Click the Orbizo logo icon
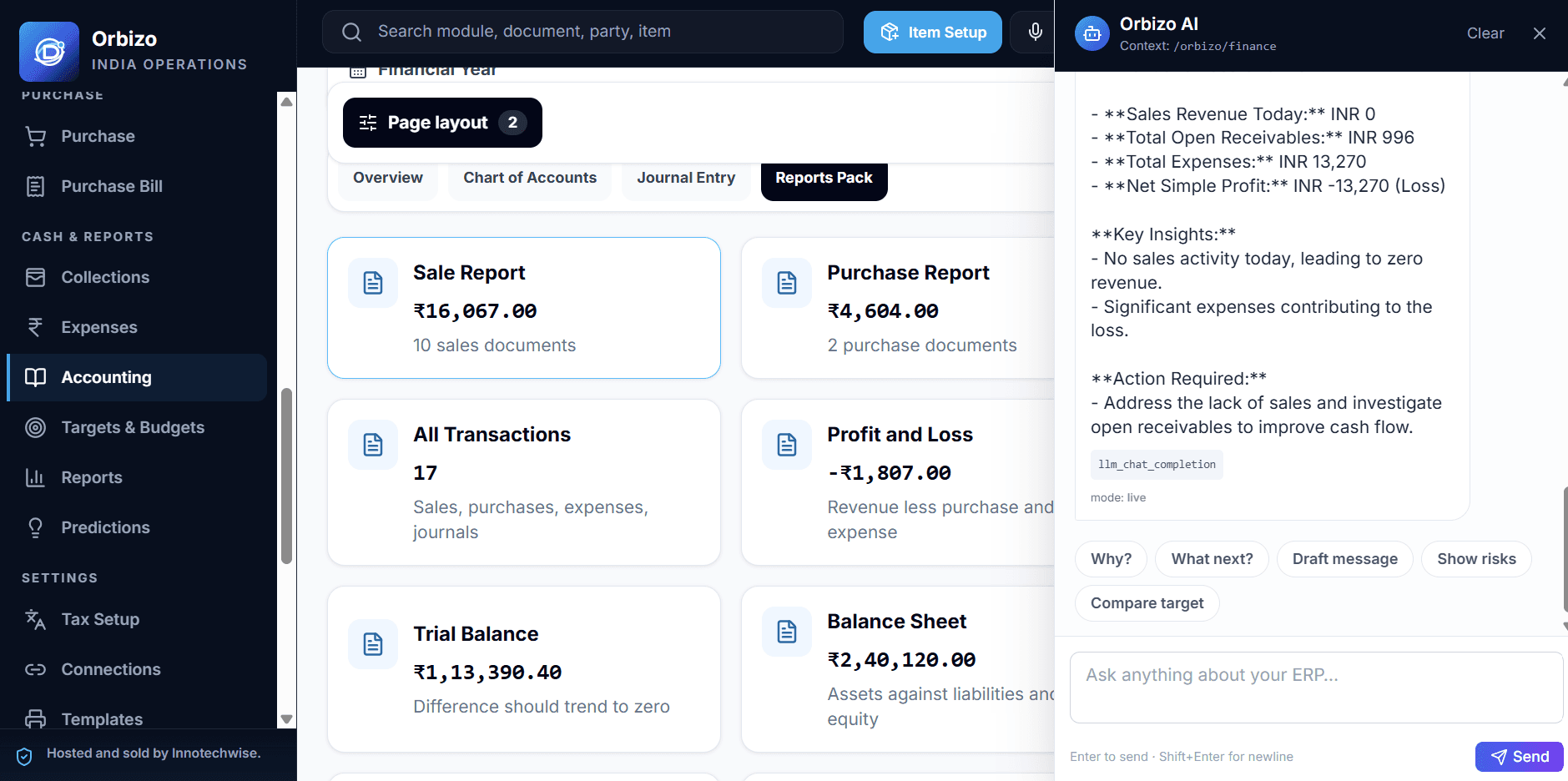 coord(49,51)
